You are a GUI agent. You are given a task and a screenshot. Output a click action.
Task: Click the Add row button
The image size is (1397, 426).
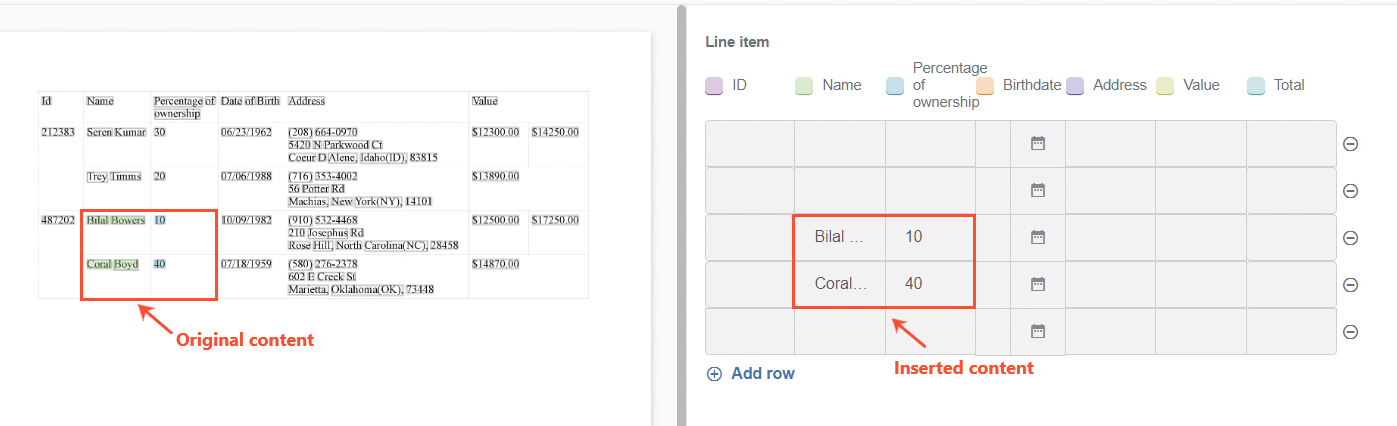[750, 374]
